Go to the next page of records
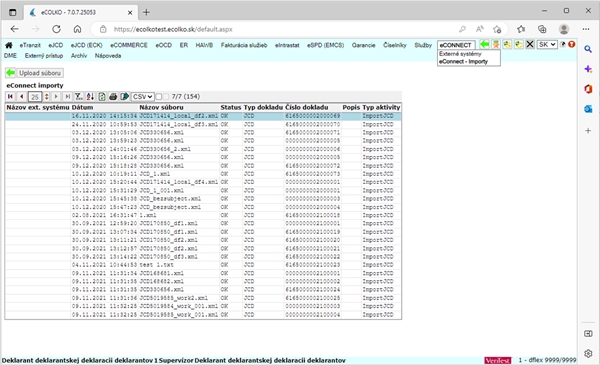Image resolution: width=600 pixels, height=365 pixels. 56,96
